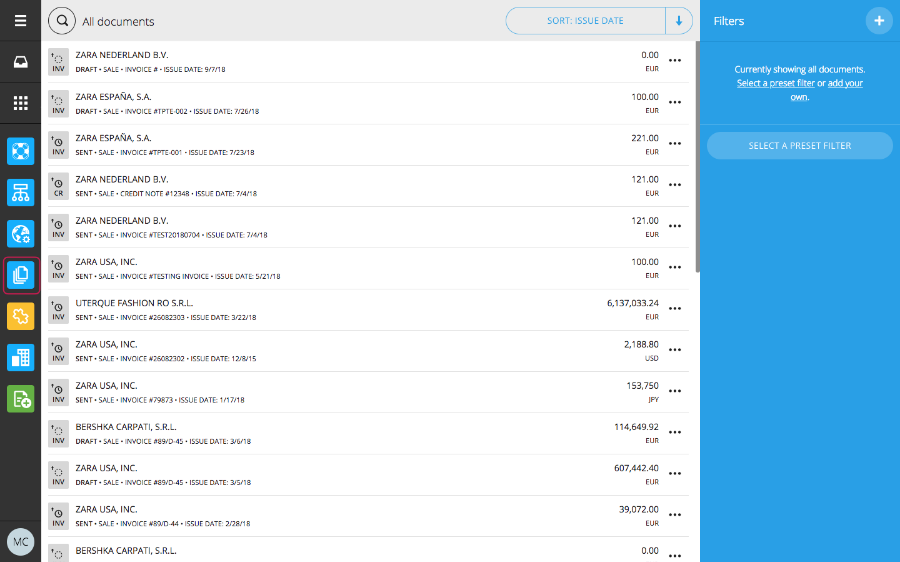Open more options for 9/7/18 draft invoice

pyautogui.click(x=675, y=61)
